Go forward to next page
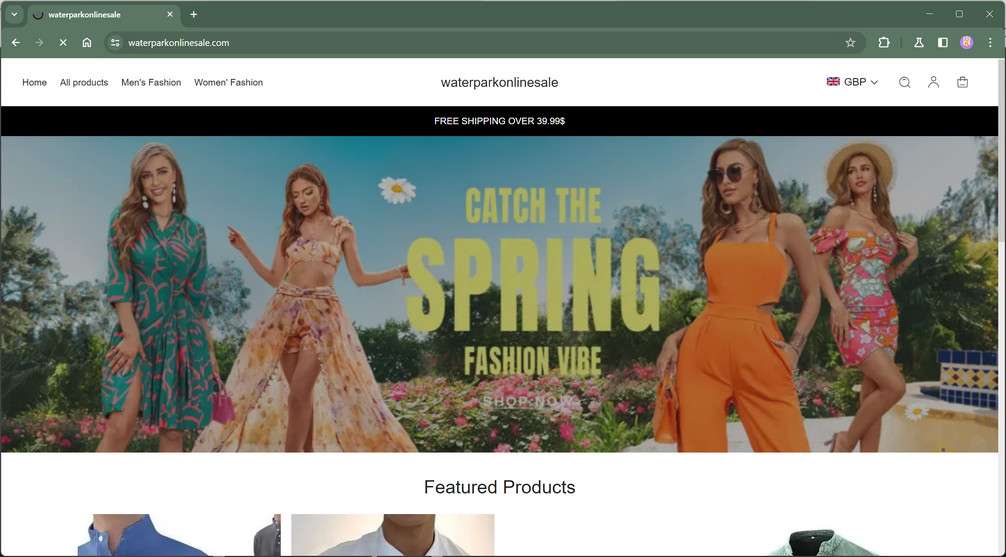 tap(39, 42)
